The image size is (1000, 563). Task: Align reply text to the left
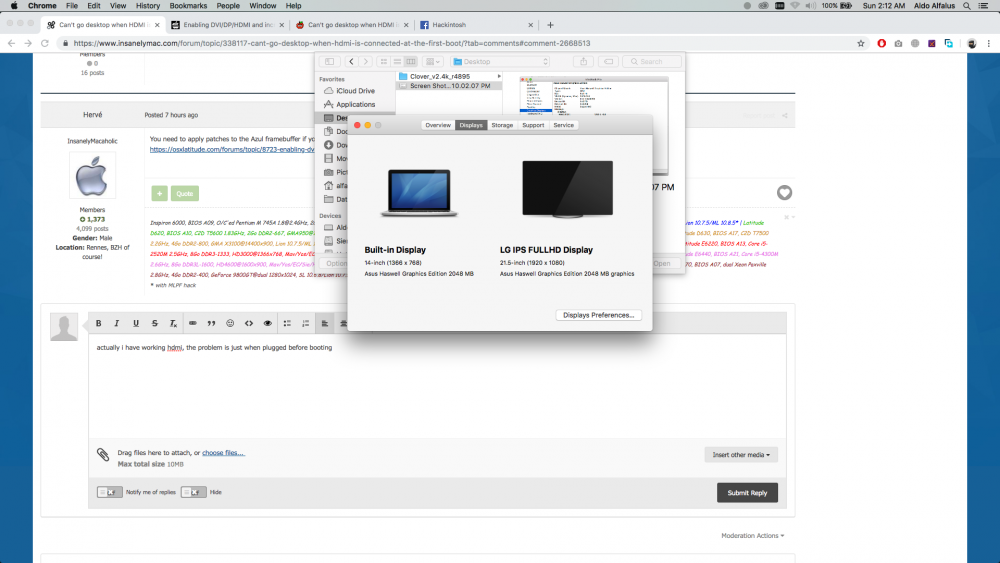click(x=325, y=323)
